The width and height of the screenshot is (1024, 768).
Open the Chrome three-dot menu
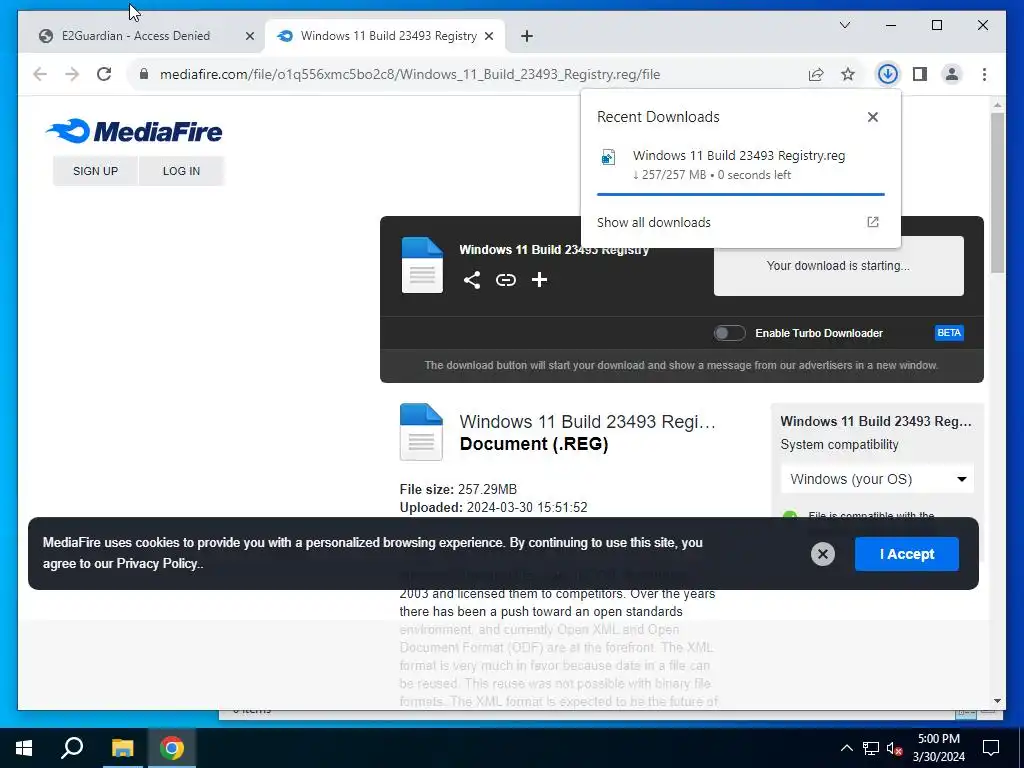[x=984, y=74]
